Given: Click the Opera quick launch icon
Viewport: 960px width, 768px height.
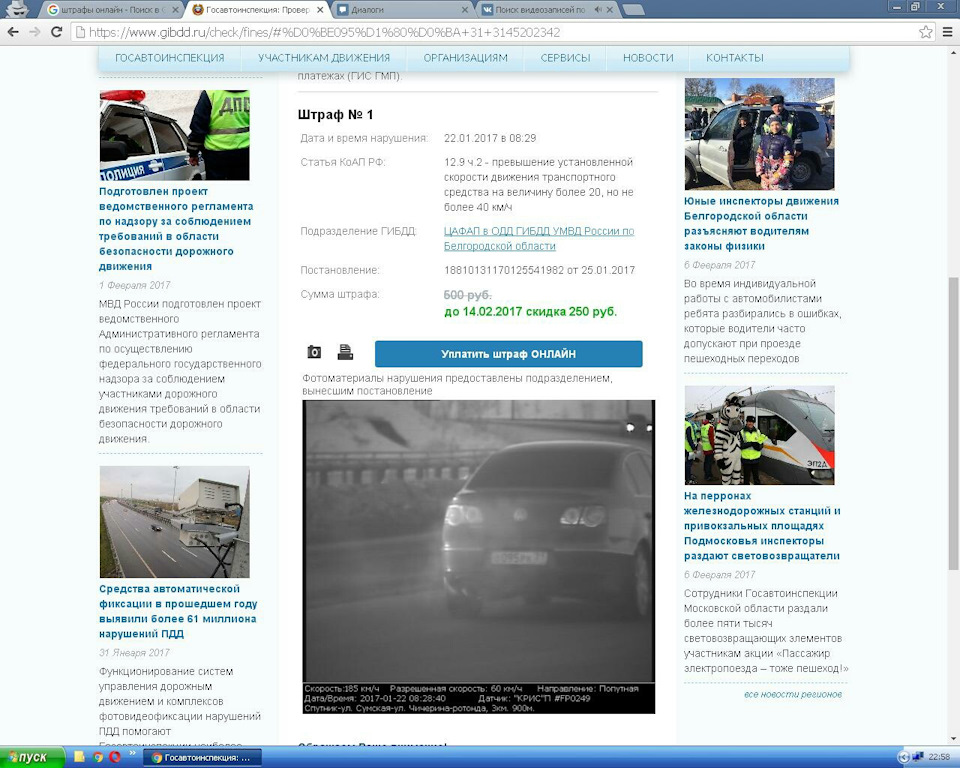Looking at the screenshot, I should 114,758.
